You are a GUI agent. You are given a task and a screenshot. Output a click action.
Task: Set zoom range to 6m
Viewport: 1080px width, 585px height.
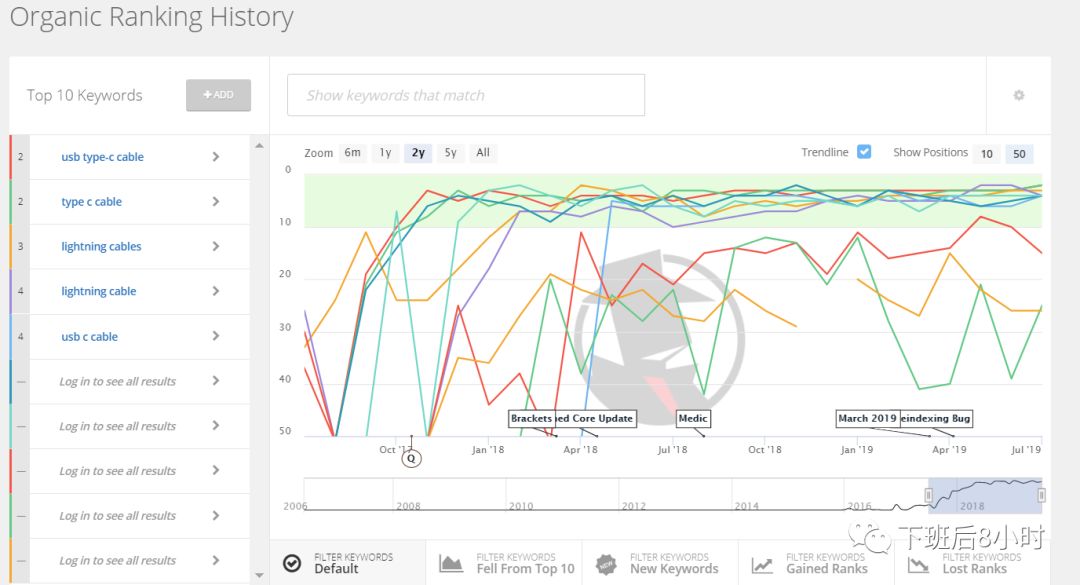[353, 152]
